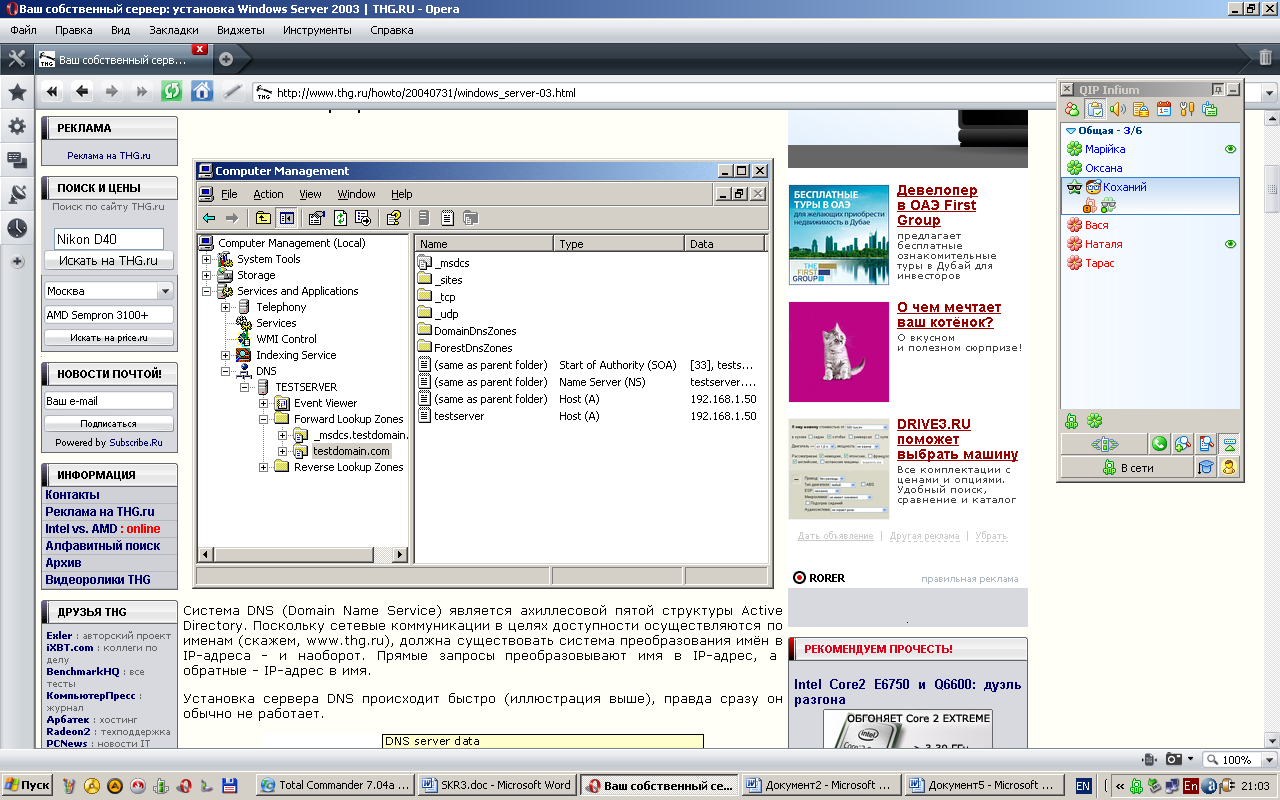Image resolution: width=1280 pixels, height=800 pixels.
Task: Click the Искать на THG.ru button
Action: pos(108,261)
